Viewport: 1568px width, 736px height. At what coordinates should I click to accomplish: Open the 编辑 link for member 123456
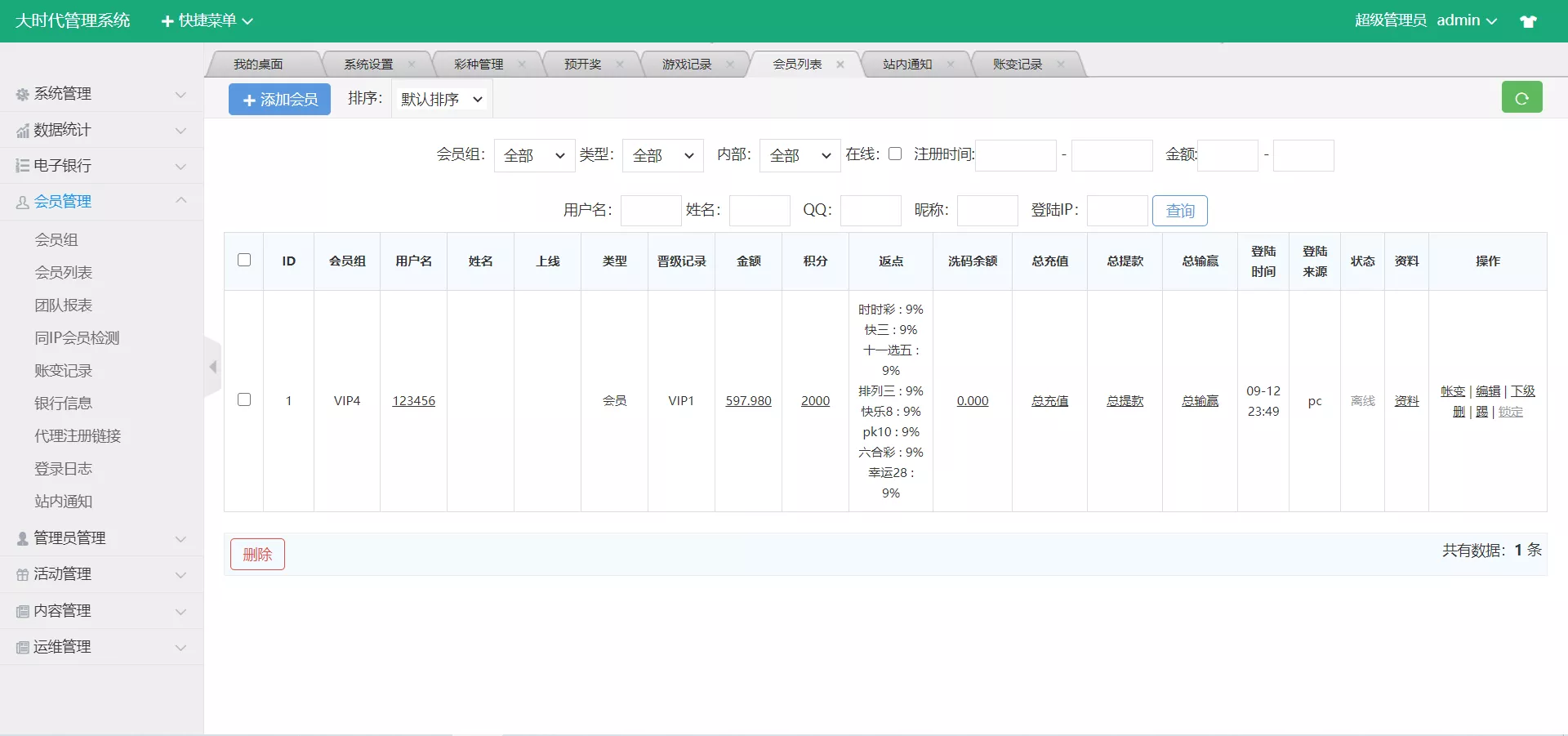coord(1489,390)
